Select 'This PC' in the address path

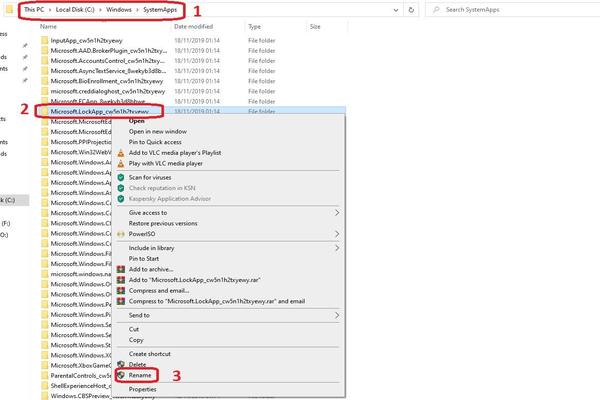point(34,10)
